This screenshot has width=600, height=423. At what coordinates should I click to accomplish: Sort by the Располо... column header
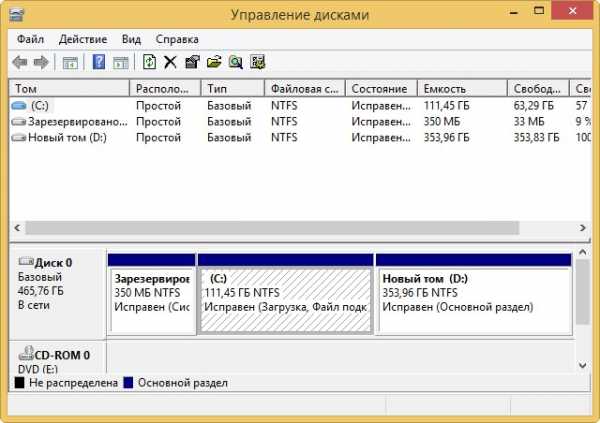click(x=165, y=88)
